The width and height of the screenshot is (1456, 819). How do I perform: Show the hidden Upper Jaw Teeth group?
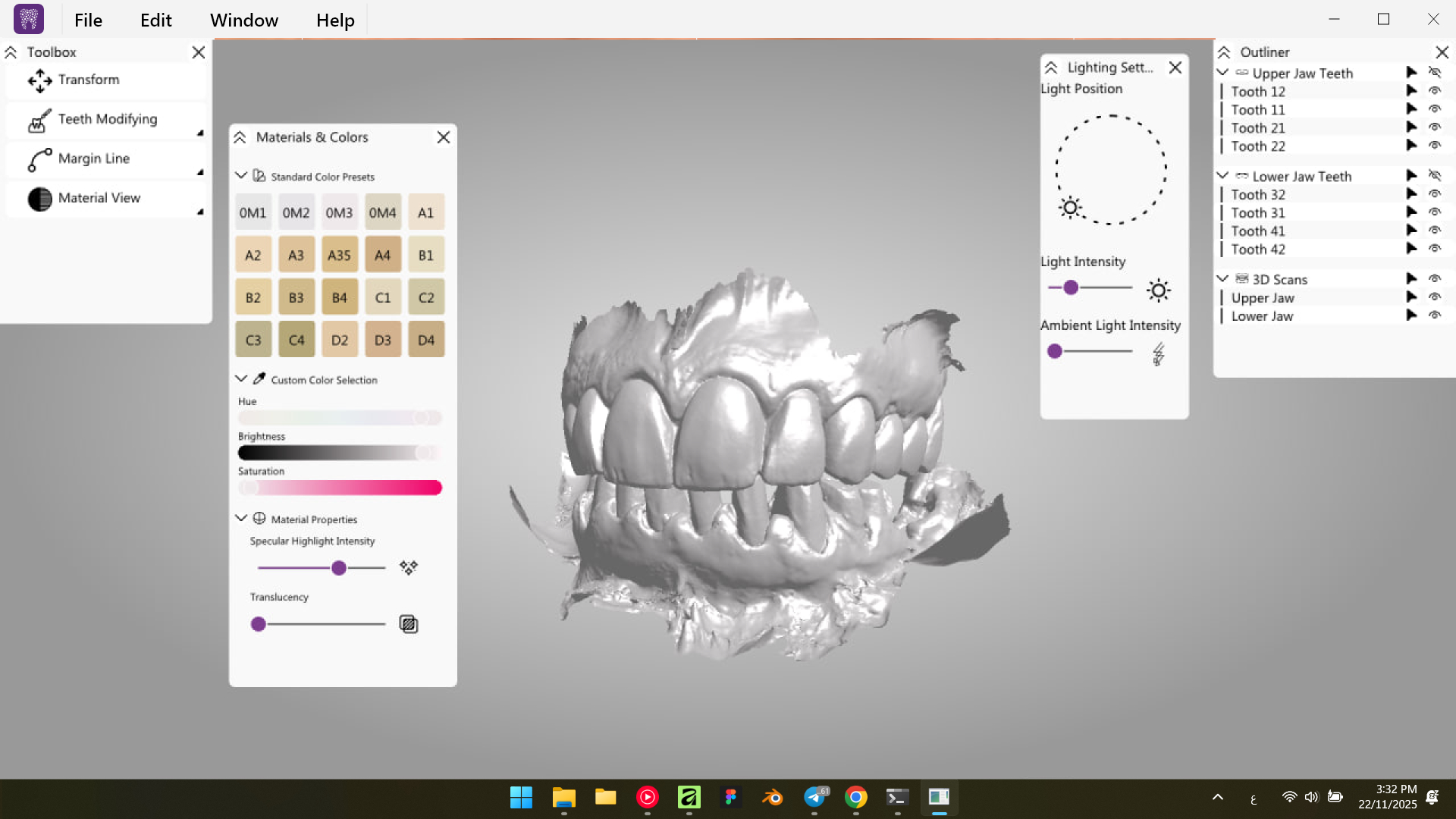[x=1434, y=73]
